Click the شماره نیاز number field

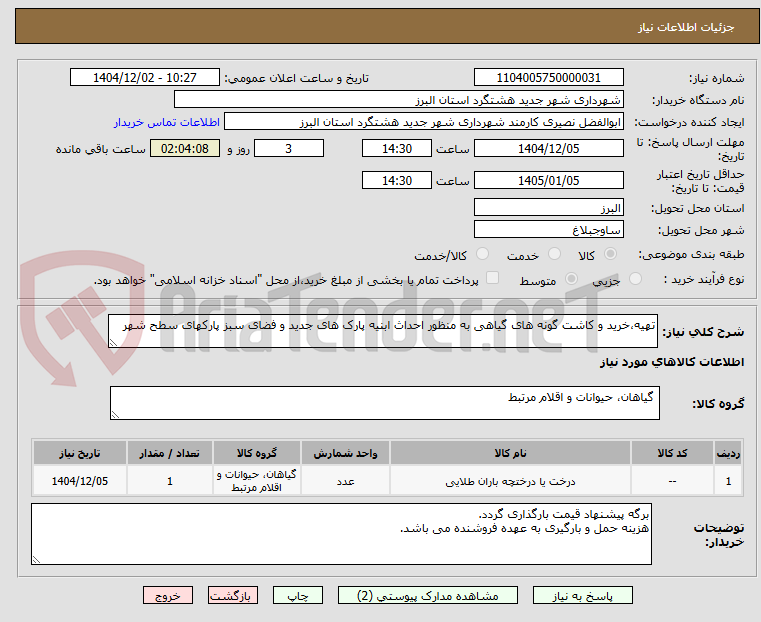click(548, 78)
